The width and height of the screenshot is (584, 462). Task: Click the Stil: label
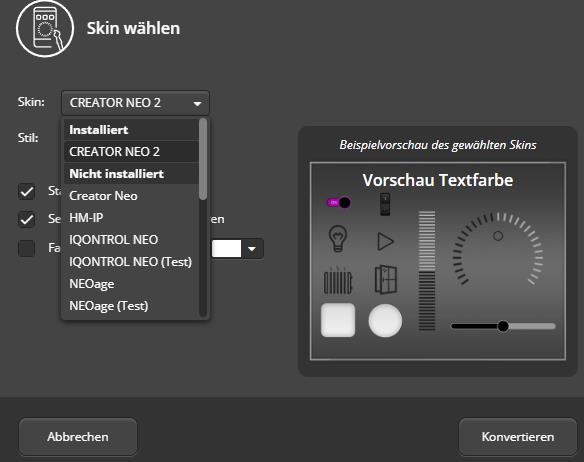click(x=28, y=138)
